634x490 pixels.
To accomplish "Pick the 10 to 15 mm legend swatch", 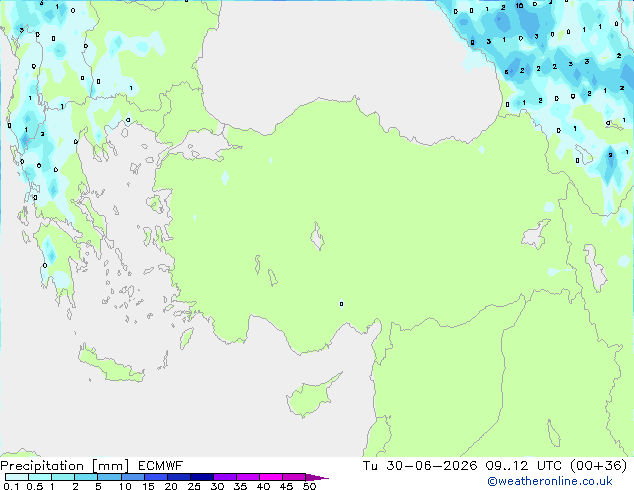I will [132, 477].
